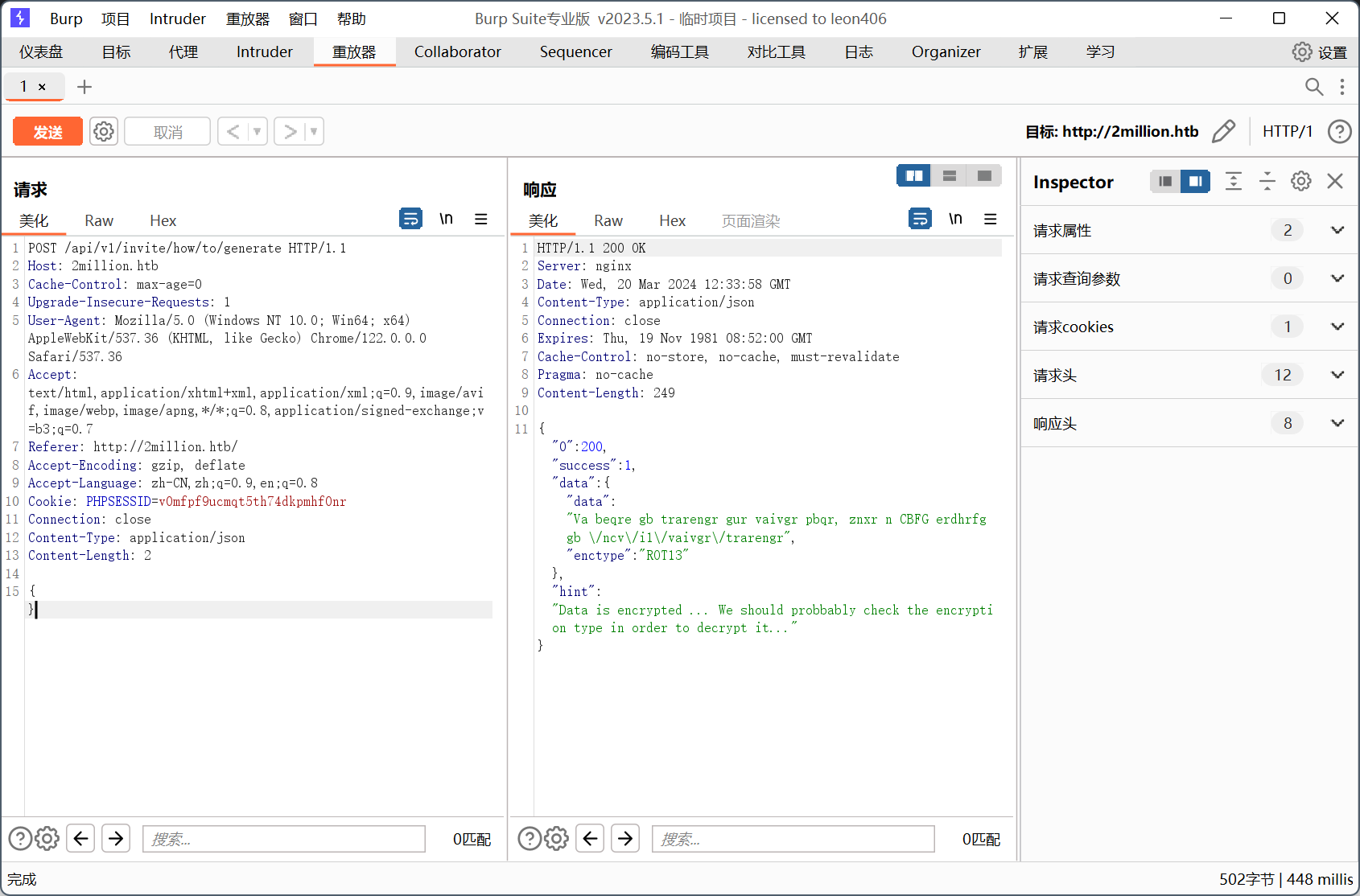Toggle word wrap in request pane
This screenshot has height=896, width=1360.
(410, 219)
